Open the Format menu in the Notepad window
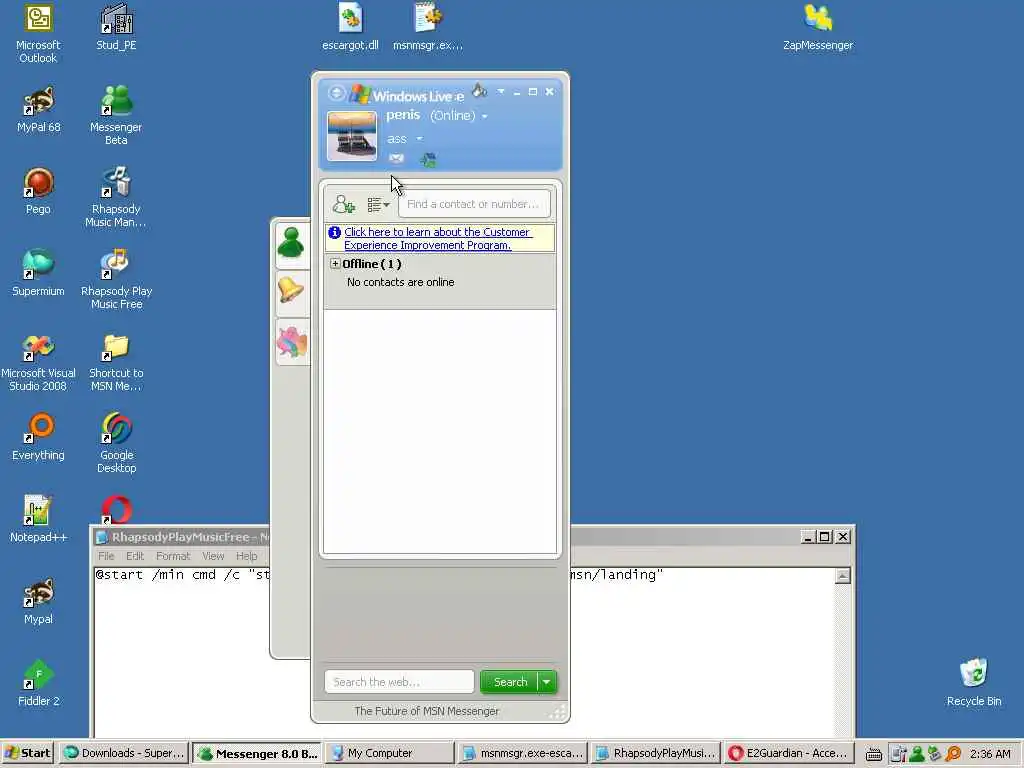This screenshot has width=1024, height=768. click(x=173, y=556)
